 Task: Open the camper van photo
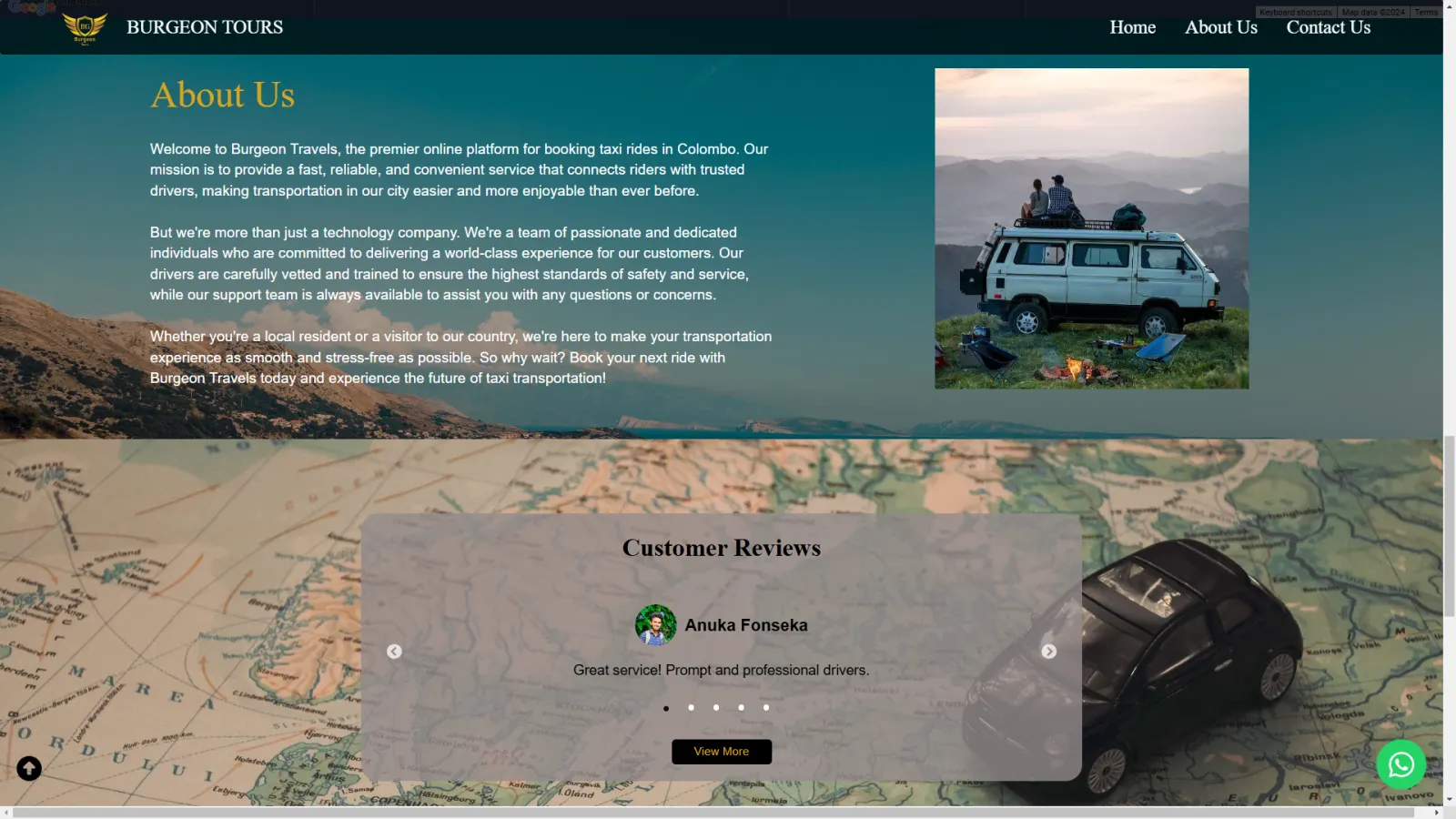click(1092, 228)
